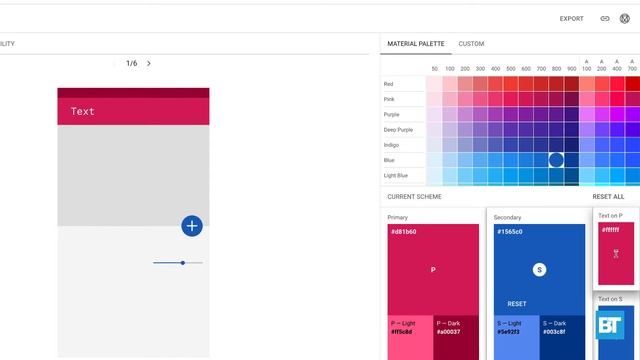Select the Red 500 color swatch
640x360 pixels.
tap(510, 84)
